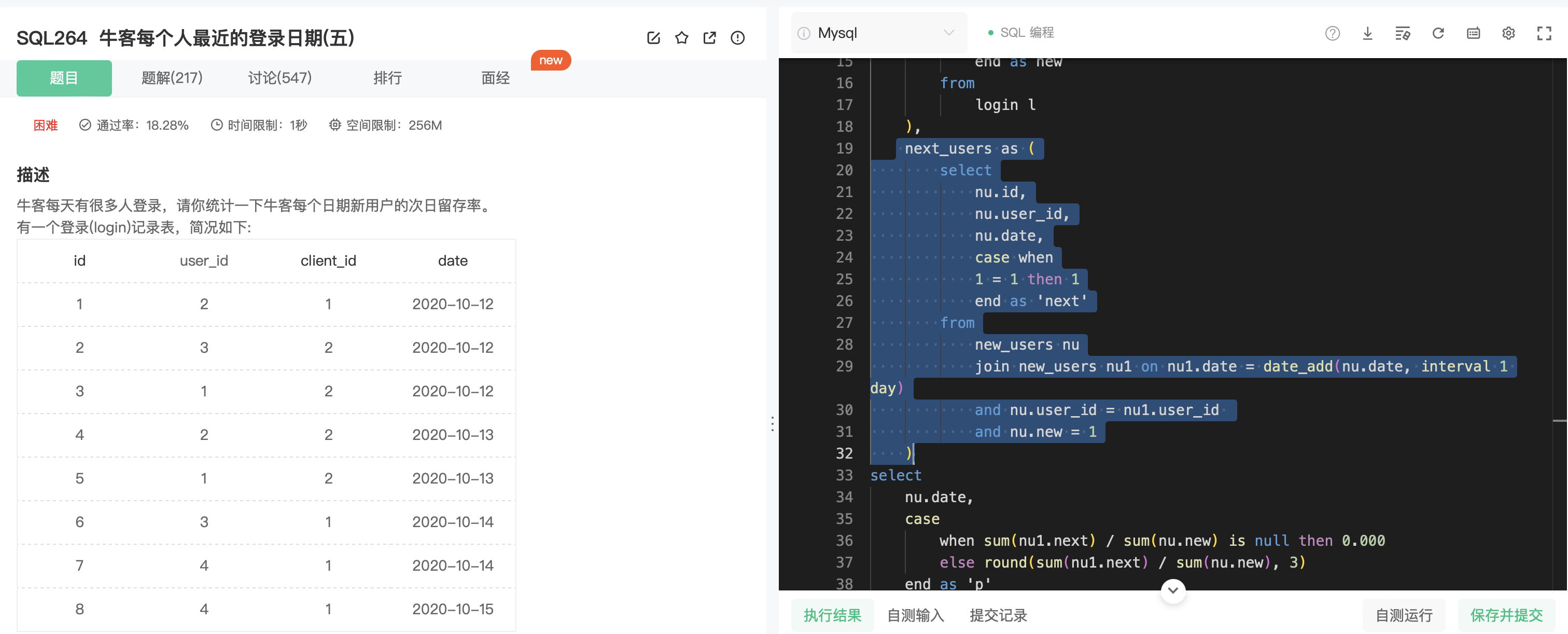Toggle fullscreen editor mode
This screenshot has height=634, width=1568.
1544,33
